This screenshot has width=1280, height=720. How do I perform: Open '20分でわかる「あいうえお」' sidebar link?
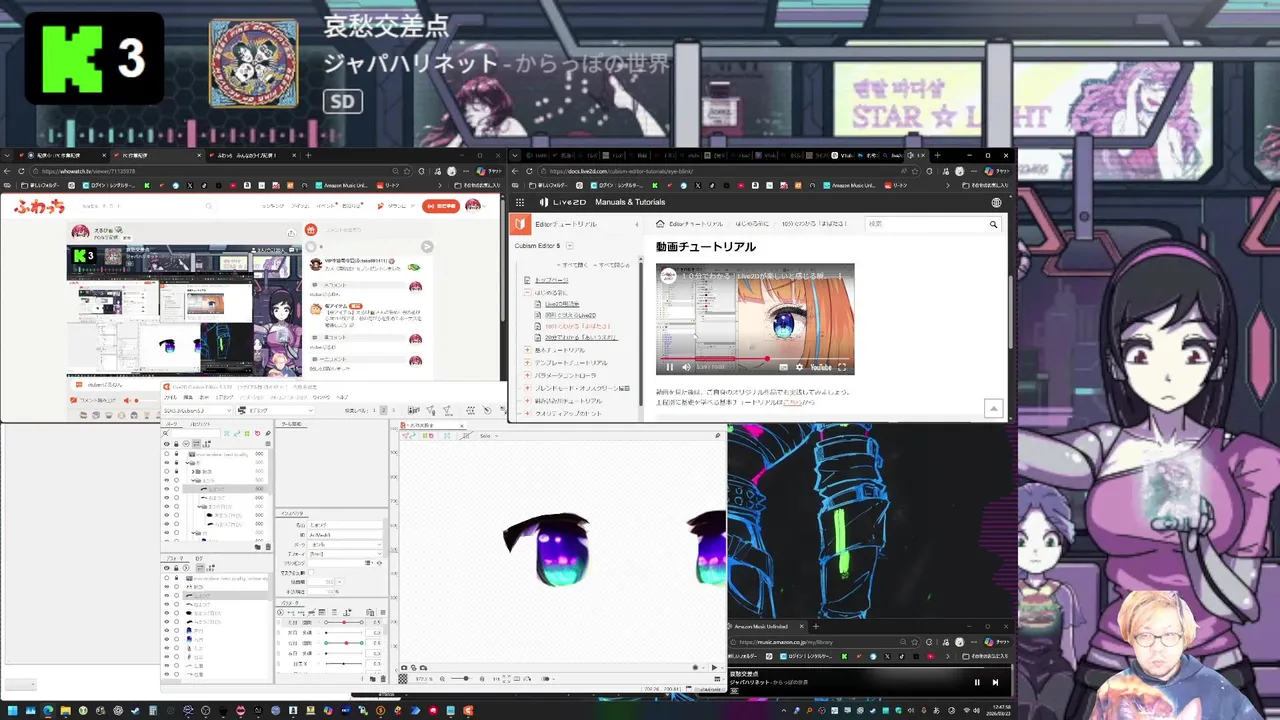(x=581, y=338)
